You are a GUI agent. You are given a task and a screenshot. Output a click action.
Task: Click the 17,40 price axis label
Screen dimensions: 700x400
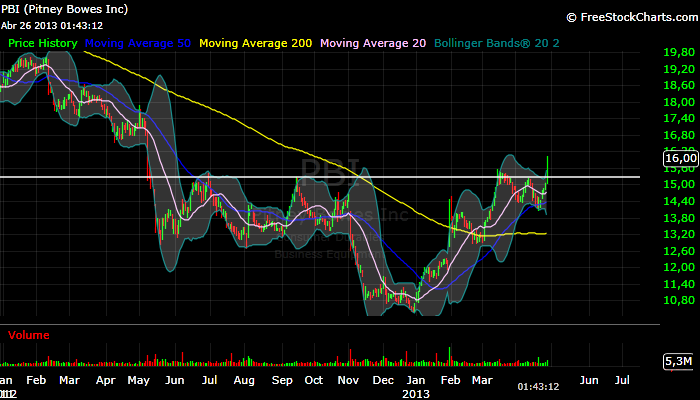tap(679, 118)
